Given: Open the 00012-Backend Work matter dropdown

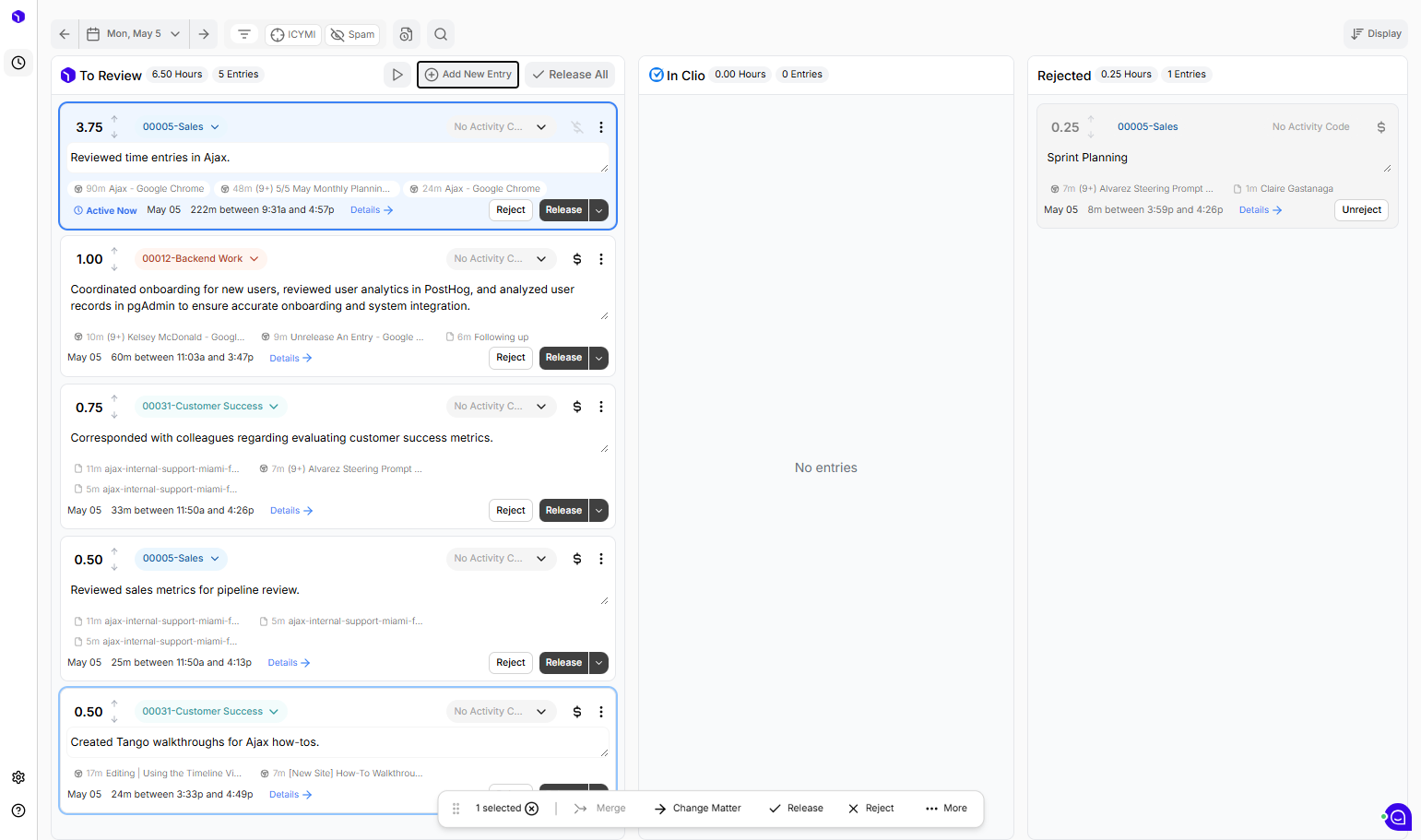Looking at the screenshot, I should [x=200, y=259].
